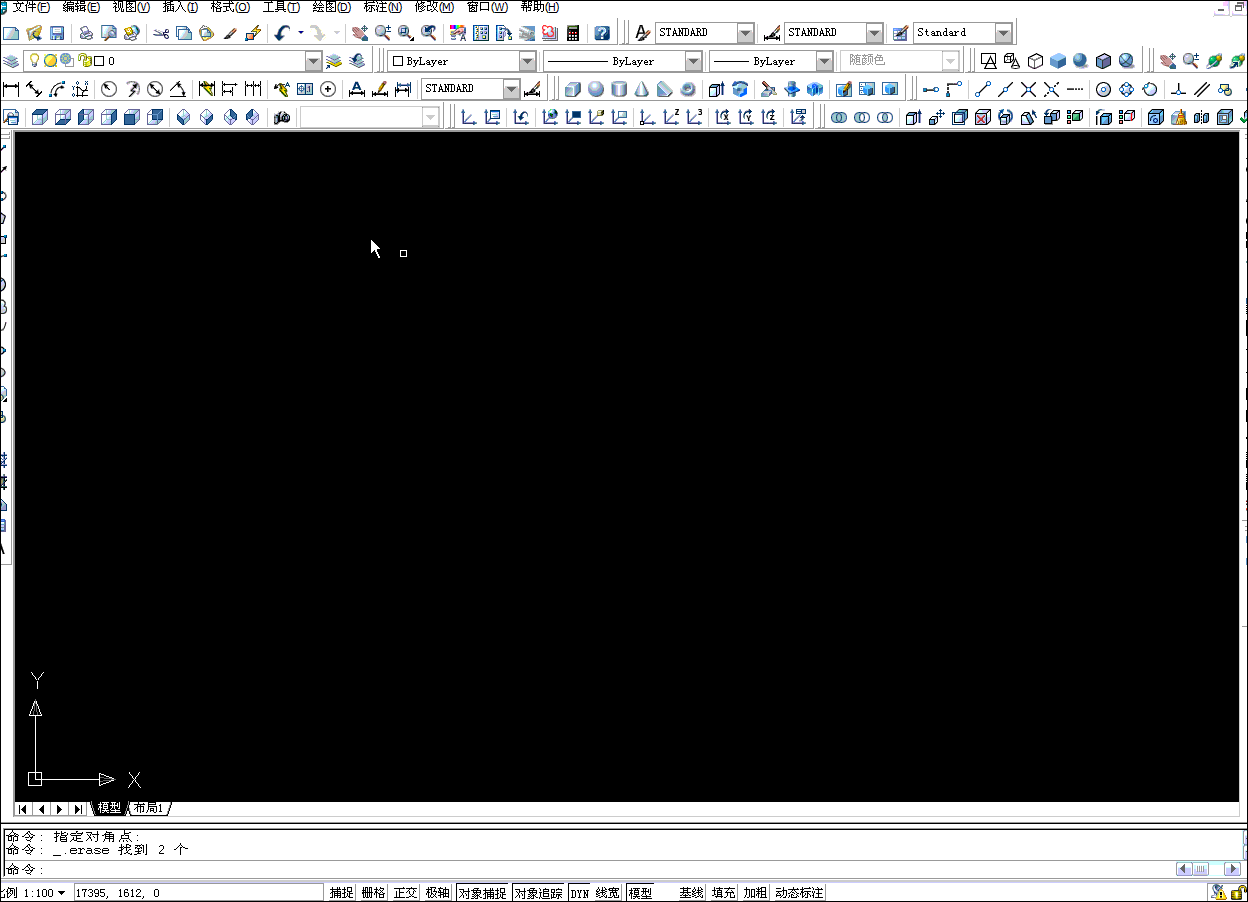Open the 格式(O) menu
Screen dimensions: 1248x902
[230, 7]
